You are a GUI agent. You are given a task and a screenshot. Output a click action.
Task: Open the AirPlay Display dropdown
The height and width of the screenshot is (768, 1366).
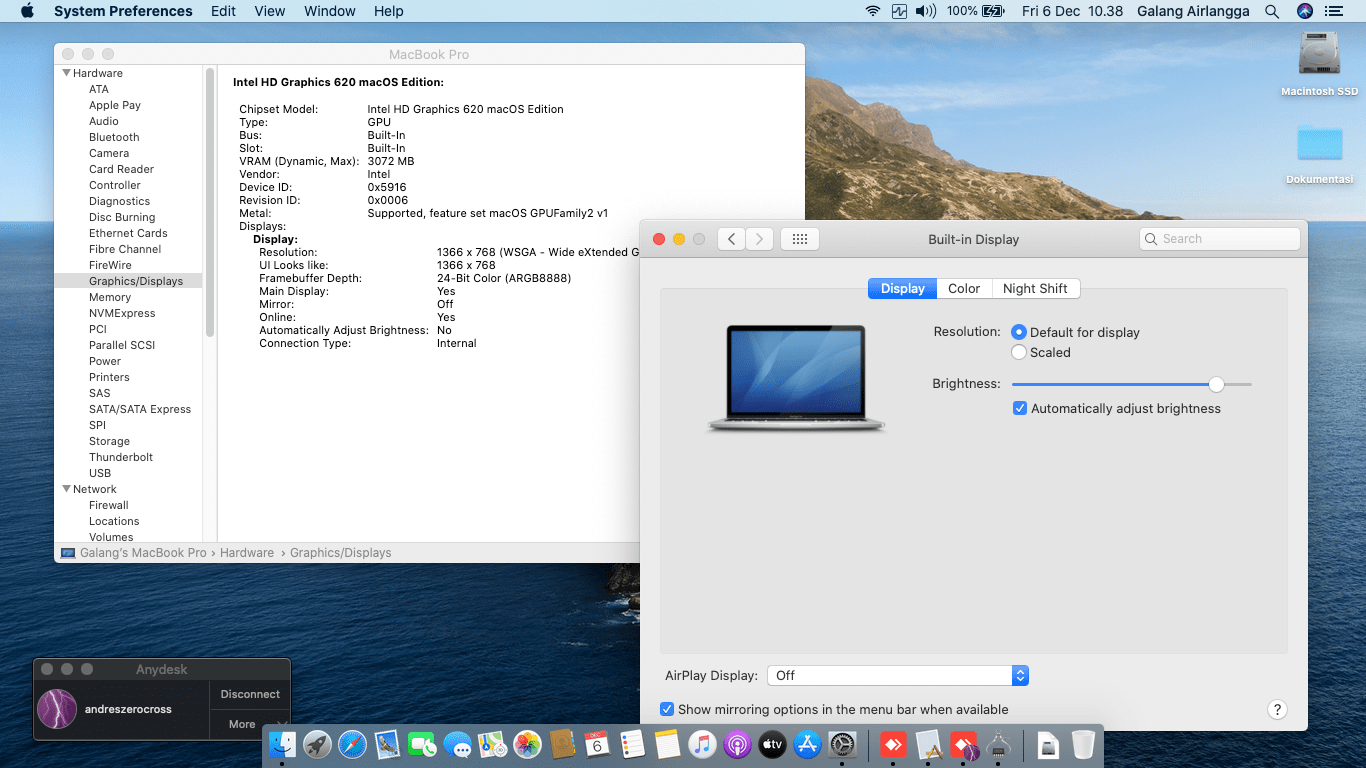click(898, 676)
